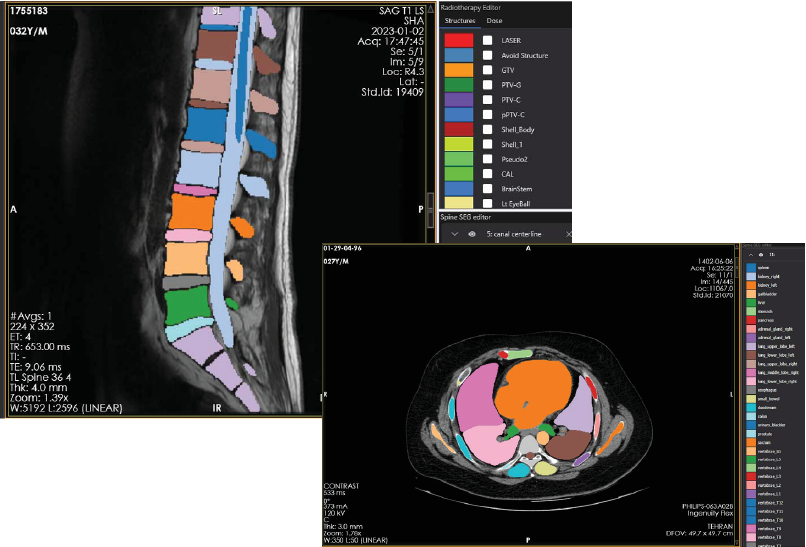Toggle eye icon for canal centerline segment
The height and width of the screenshot is (547, 806).
coord(471,235)
